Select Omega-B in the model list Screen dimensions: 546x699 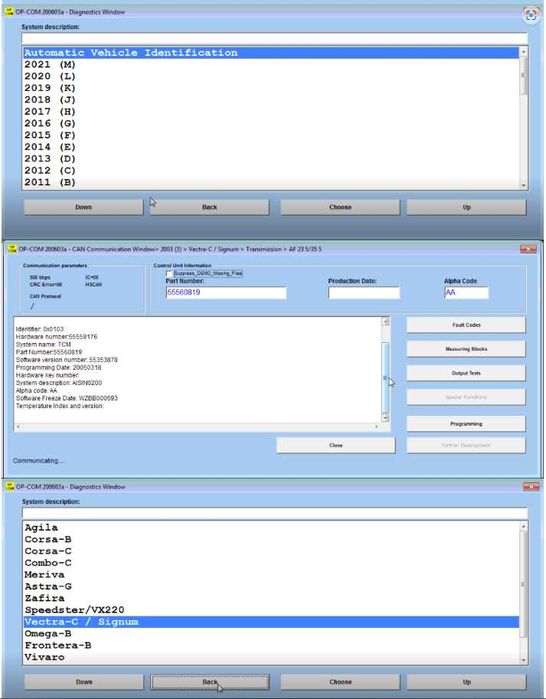pos(271,634)
